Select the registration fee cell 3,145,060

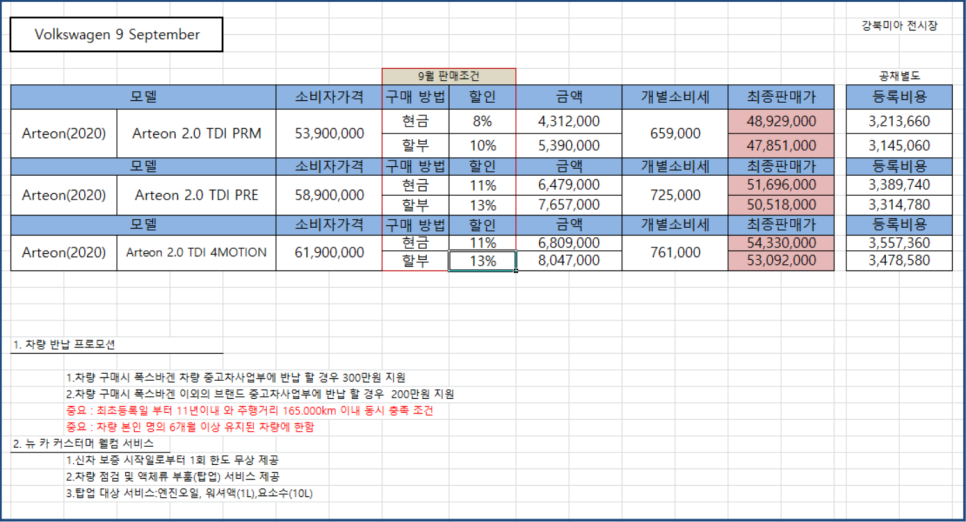click(x=899, y=145)
